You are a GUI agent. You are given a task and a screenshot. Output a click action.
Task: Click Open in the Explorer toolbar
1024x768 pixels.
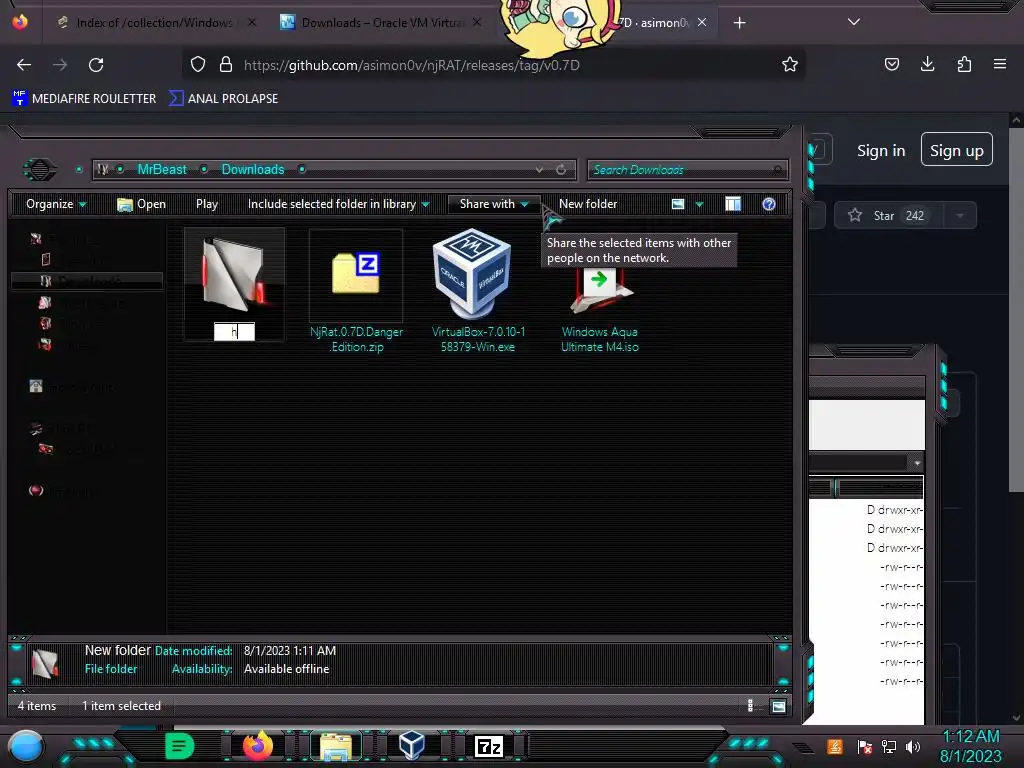pyautogui.click(x=141, y=204)
